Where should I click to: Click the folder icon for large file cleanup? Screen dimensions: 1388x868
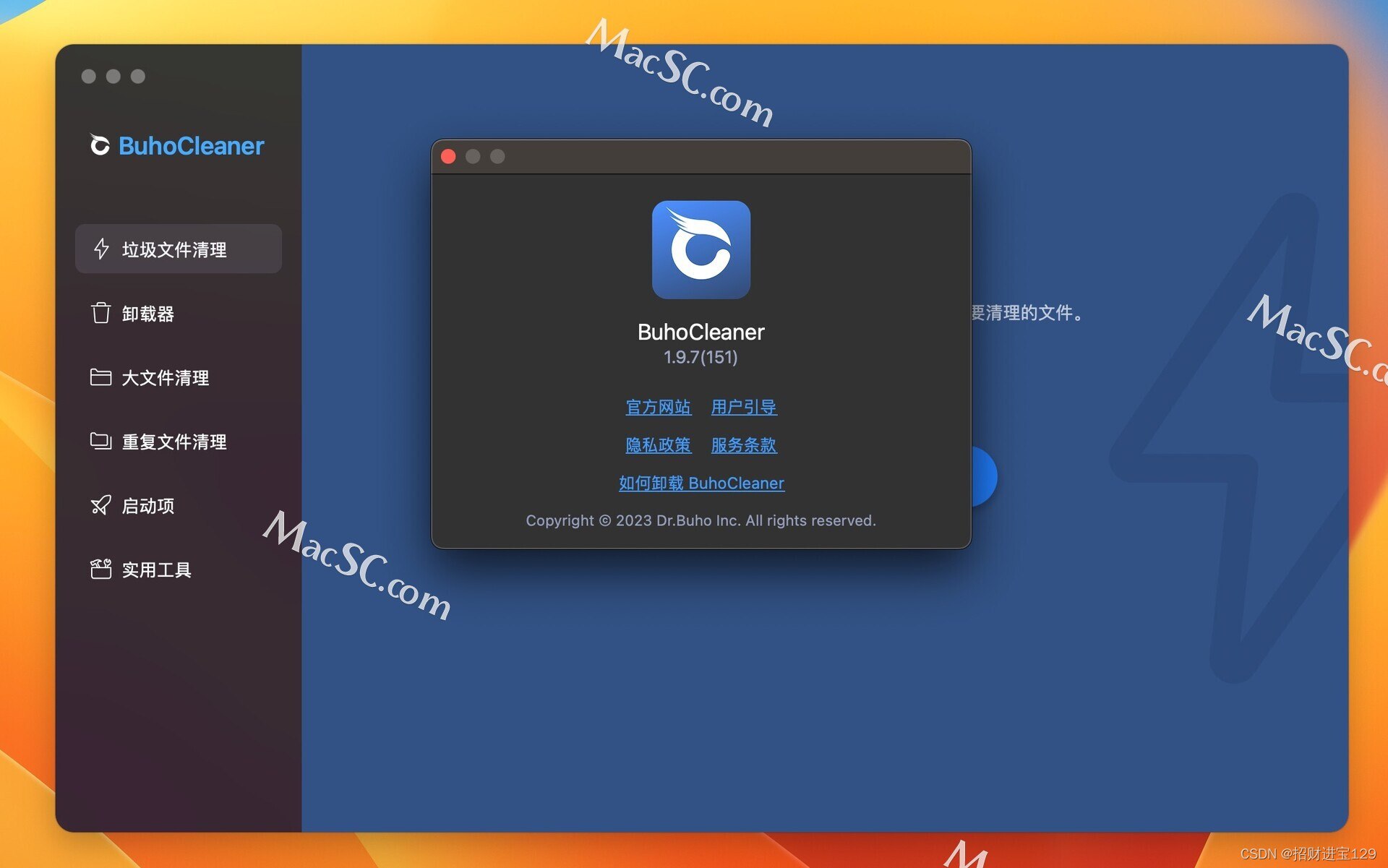[x=100, y=377]
